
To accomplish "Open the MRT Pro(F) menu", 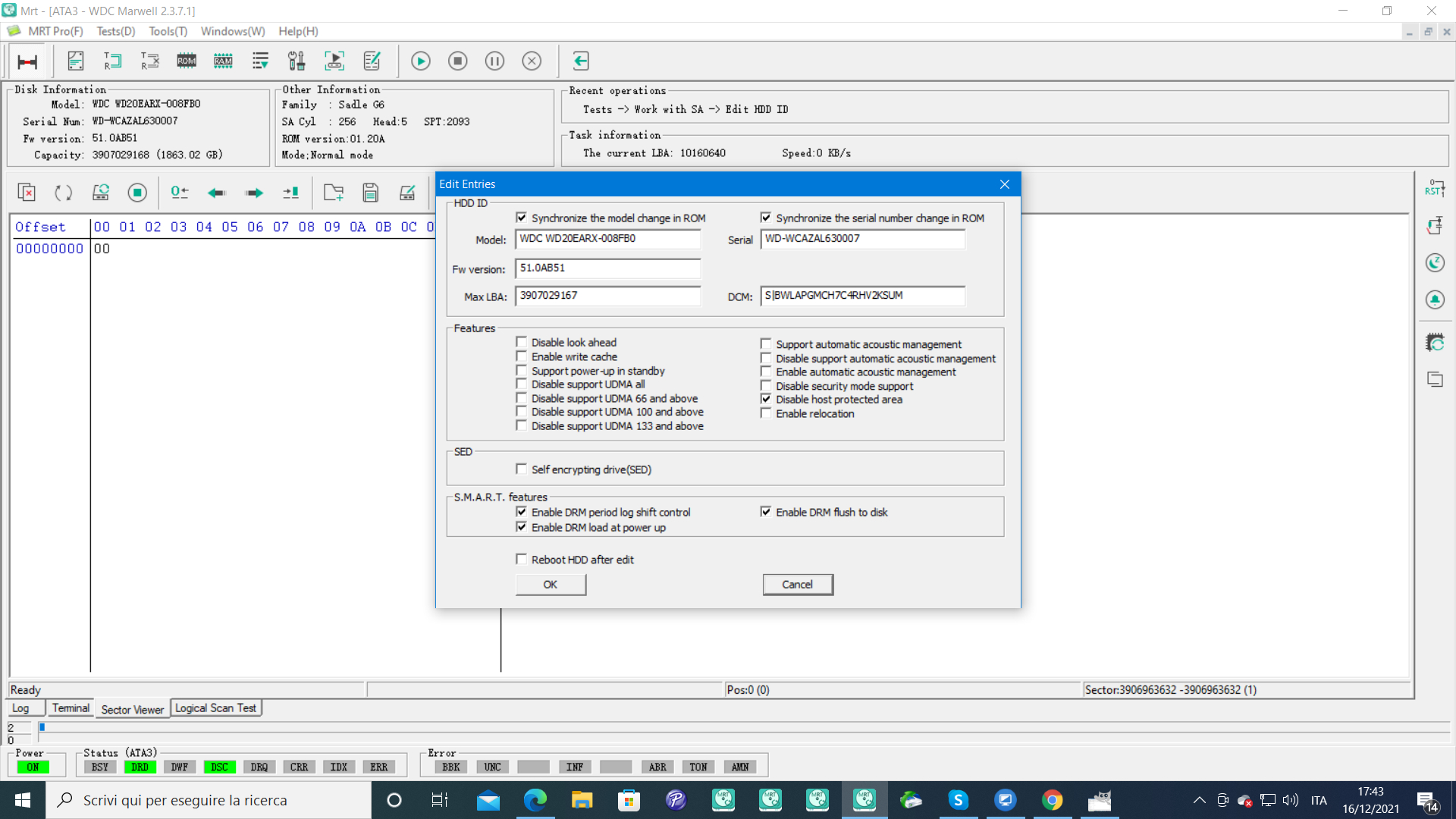I will [55, 31].
